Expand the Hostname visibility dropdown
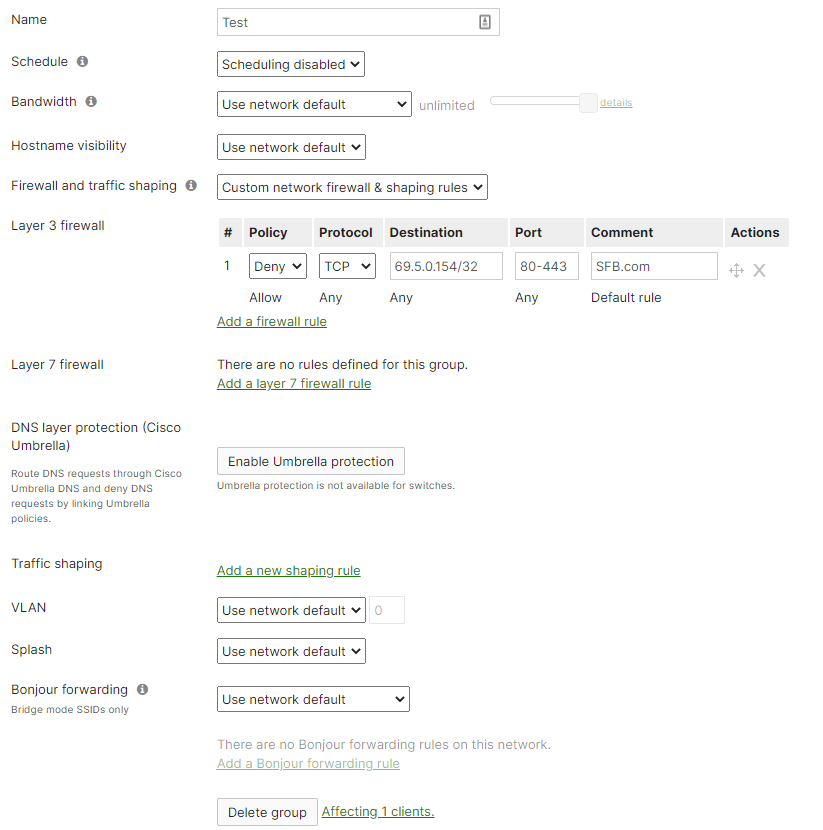The width and height of the screenshot is (823, 830). pos(291,147)
